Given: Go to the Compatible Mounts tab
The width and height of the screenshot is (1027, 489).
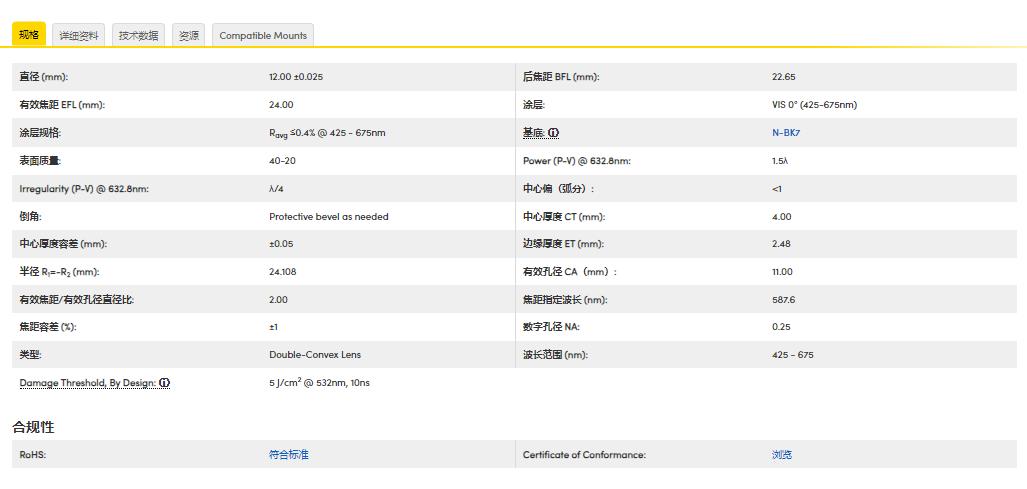Looking at the screenshot, I should coord(264,35).
